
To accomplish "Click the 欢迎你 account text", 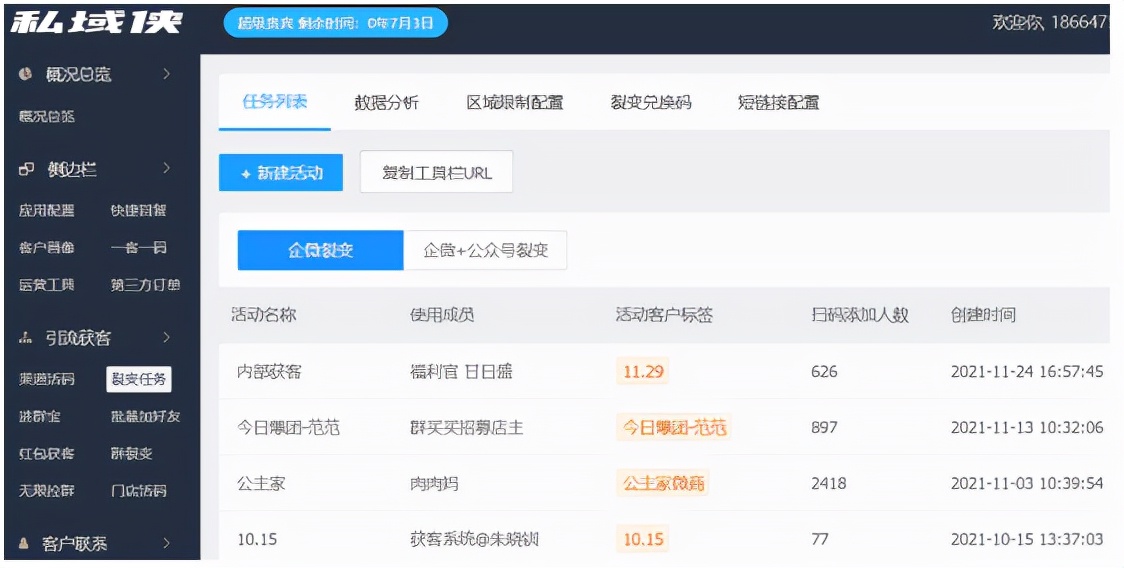I will (x=1049, y=22).
